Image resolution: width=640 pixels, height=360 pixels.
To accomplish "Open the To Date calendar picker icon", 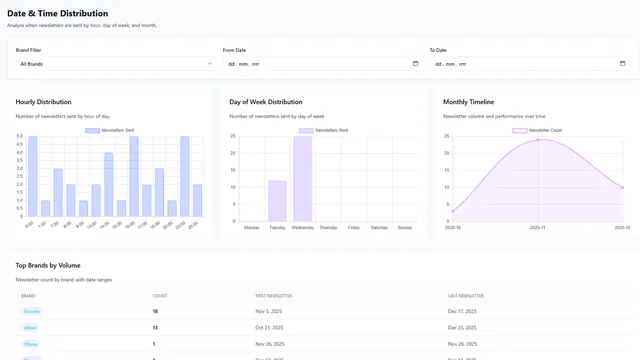I will pos(622,63).
